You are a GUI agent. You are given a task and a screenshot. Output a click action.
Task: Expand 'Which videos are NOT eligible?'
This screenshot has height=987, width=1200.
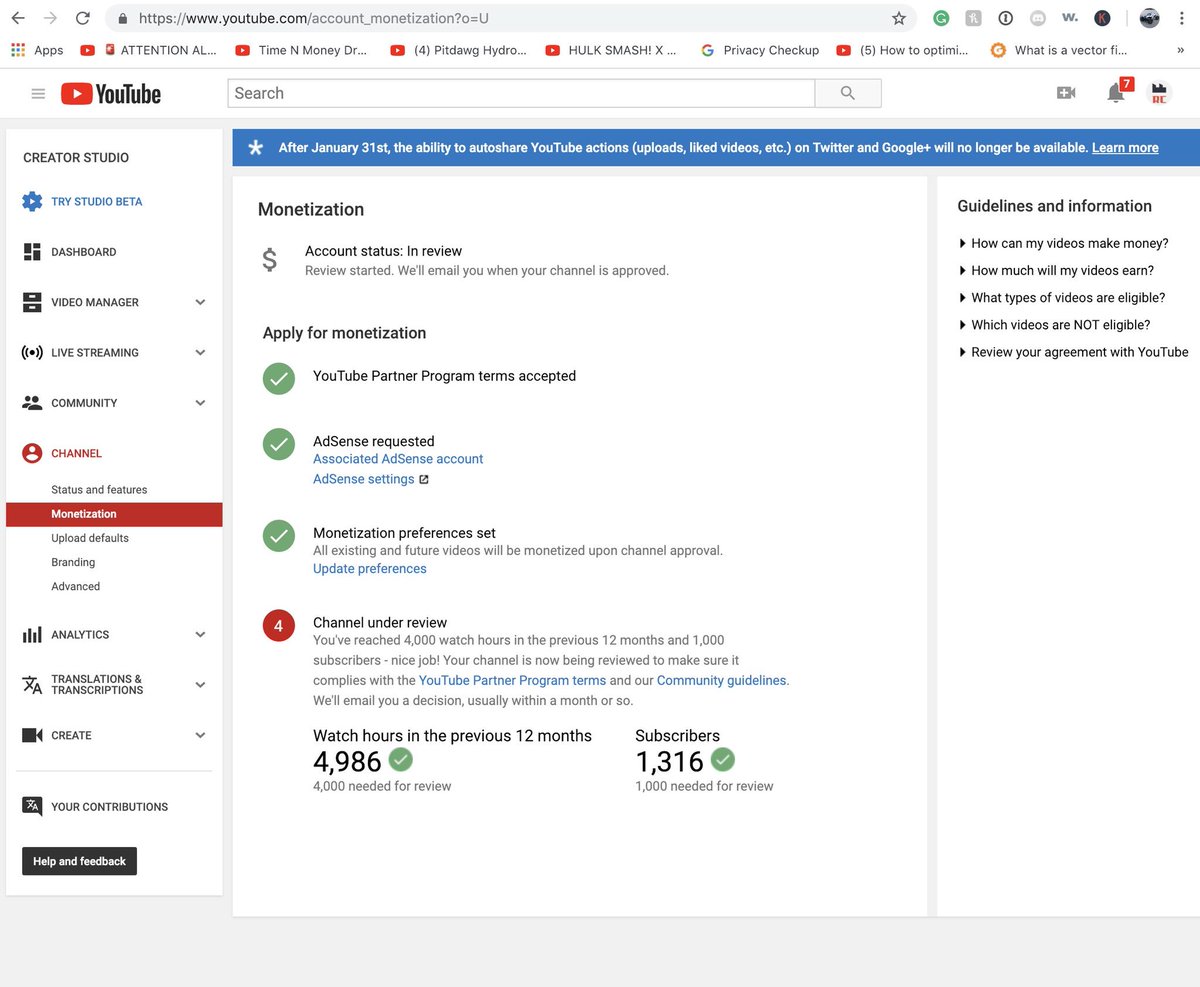(x=1054, y=325)
